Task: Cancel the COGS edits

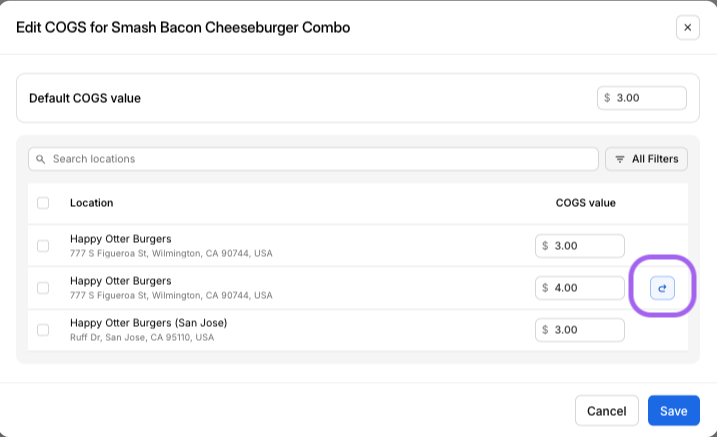Action: (x=606, y=411)
